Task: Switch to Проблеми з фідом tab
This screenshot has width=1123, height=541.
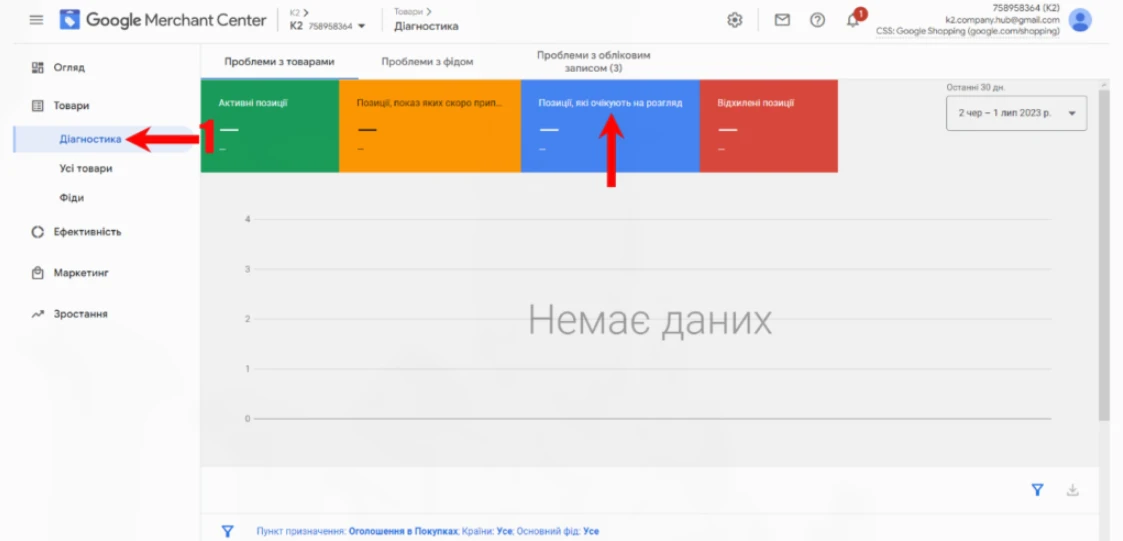Action: pyautogui.click(x=427, y=61)
